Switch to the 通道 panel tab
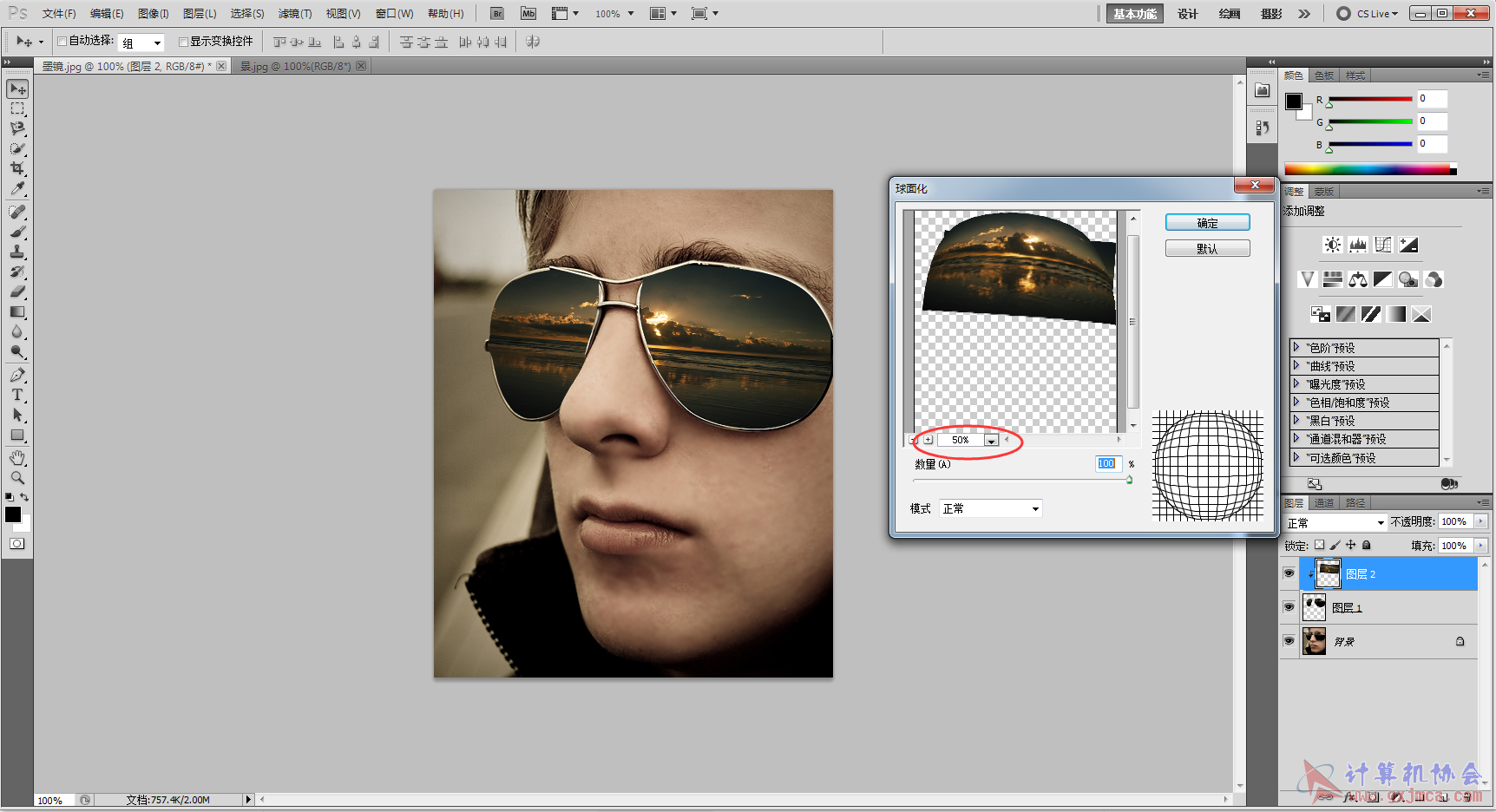This screenshot has width=1496, height=812. tap(1323, 503)
